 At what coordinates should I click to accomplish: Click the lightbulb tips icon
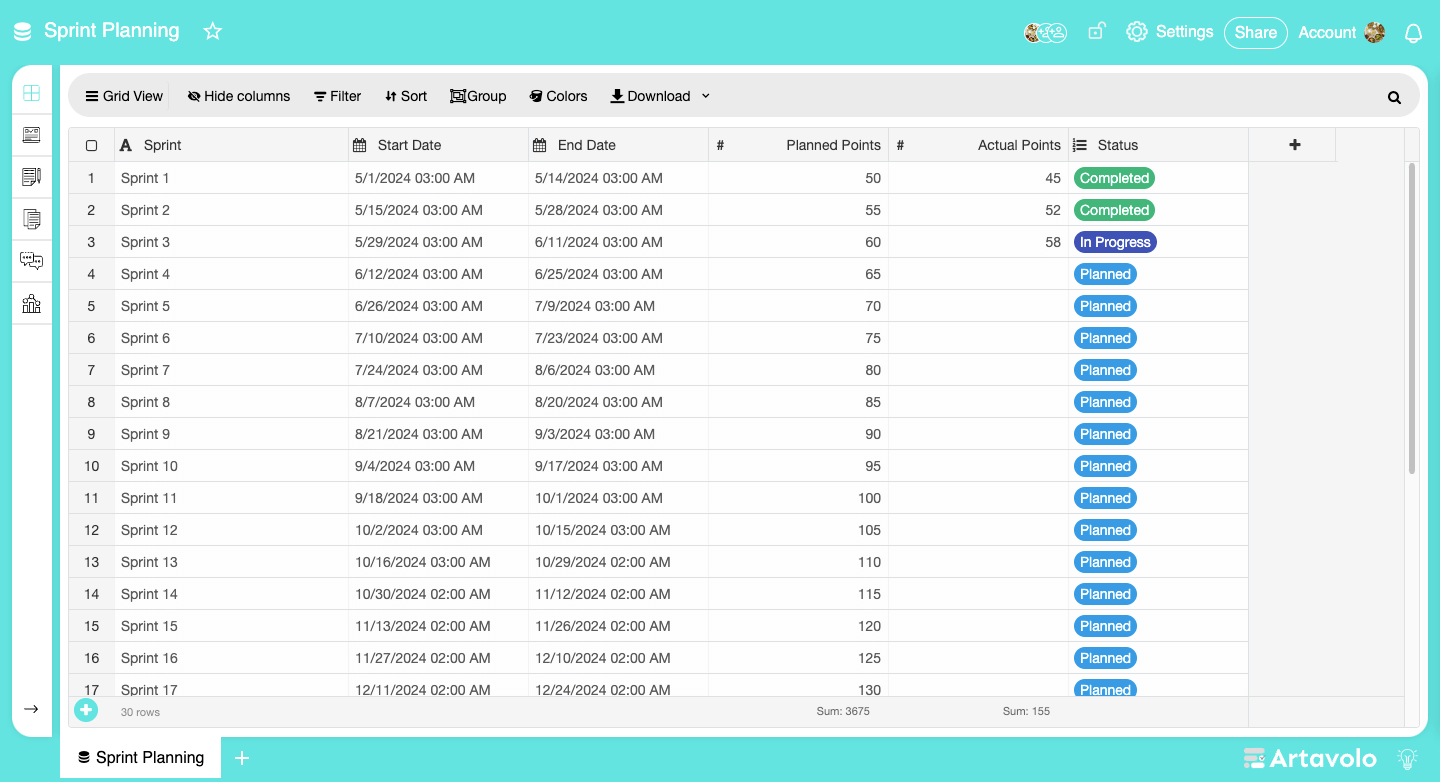point(1408,758)
